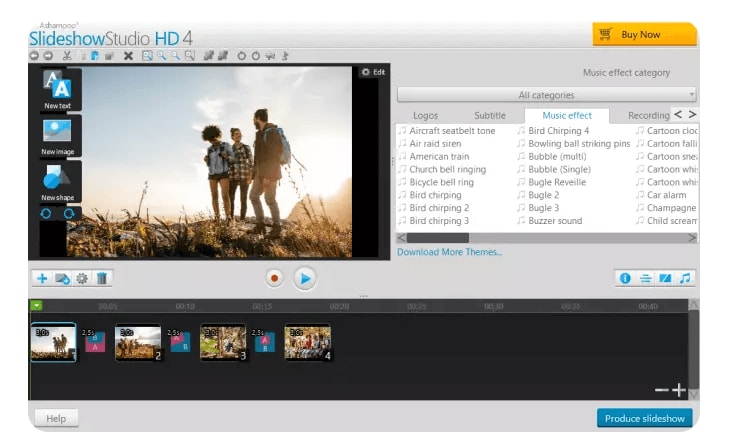The height and width of the screenshot is (447, 732).
Task: Select the Aircraft seatbelt tone effect
Action: (452, 131)
